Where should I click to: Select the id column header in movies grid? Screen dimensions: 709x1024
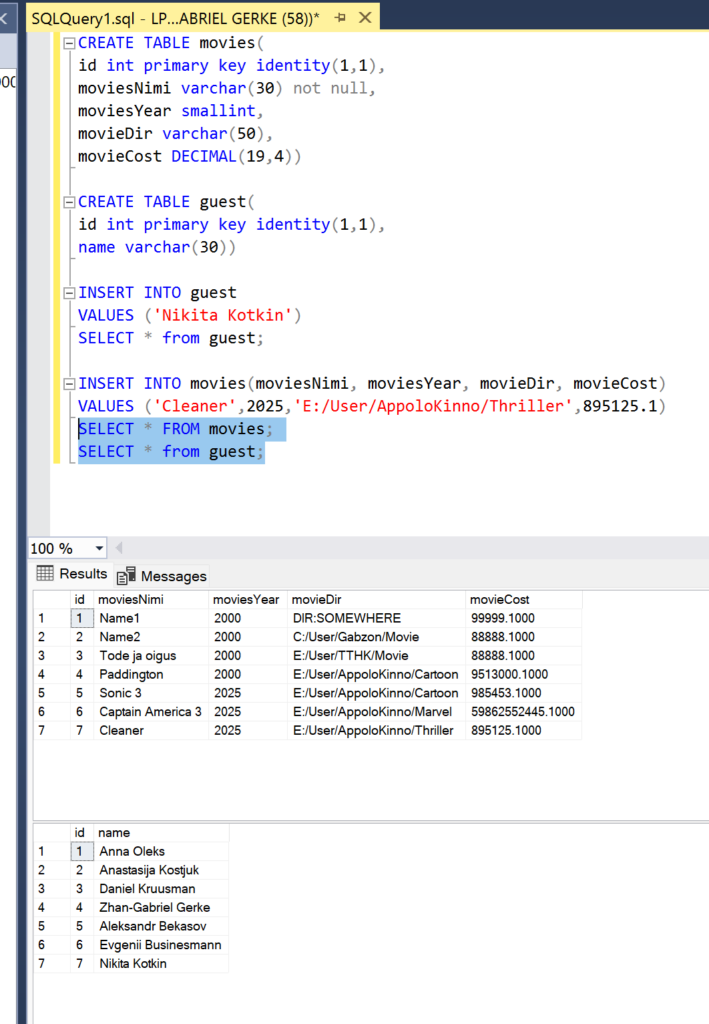pos(82,600)
